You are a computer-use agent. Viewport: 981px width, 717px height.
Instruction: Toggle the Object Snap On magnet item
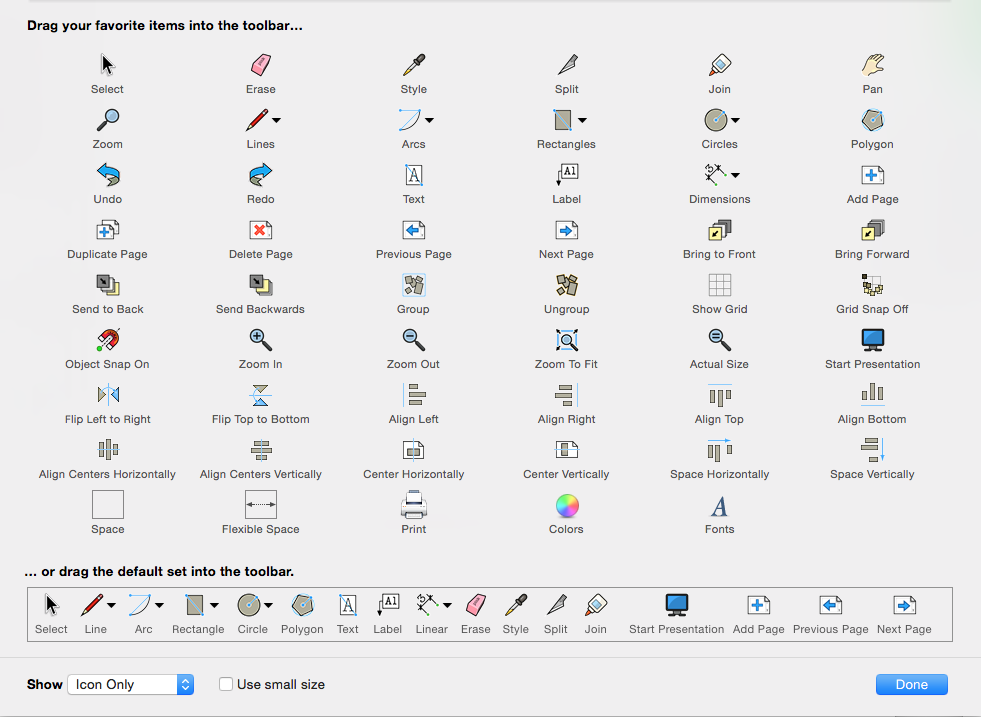[108, 341]
